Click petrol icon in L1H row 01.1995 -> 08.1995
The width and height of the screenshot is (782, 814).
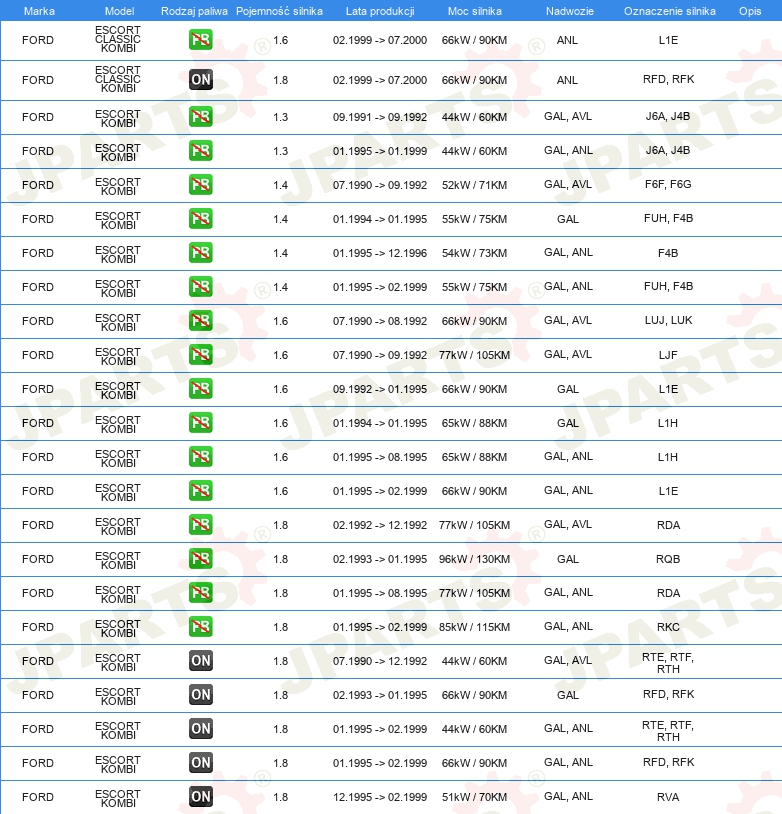coord(200,457)
